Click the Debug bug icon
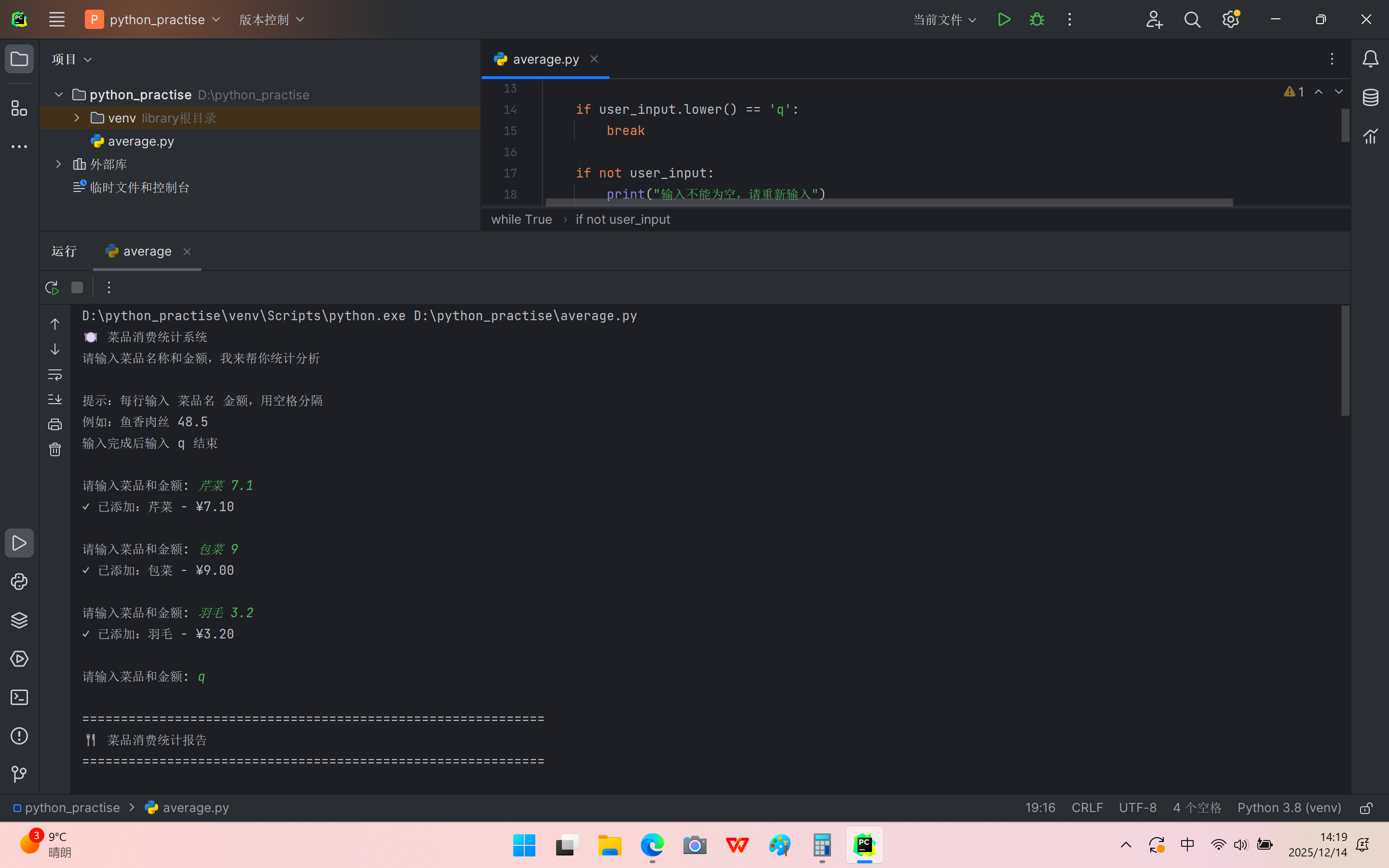This screenshot has height=868, width=1389. tap(1036, 19)
